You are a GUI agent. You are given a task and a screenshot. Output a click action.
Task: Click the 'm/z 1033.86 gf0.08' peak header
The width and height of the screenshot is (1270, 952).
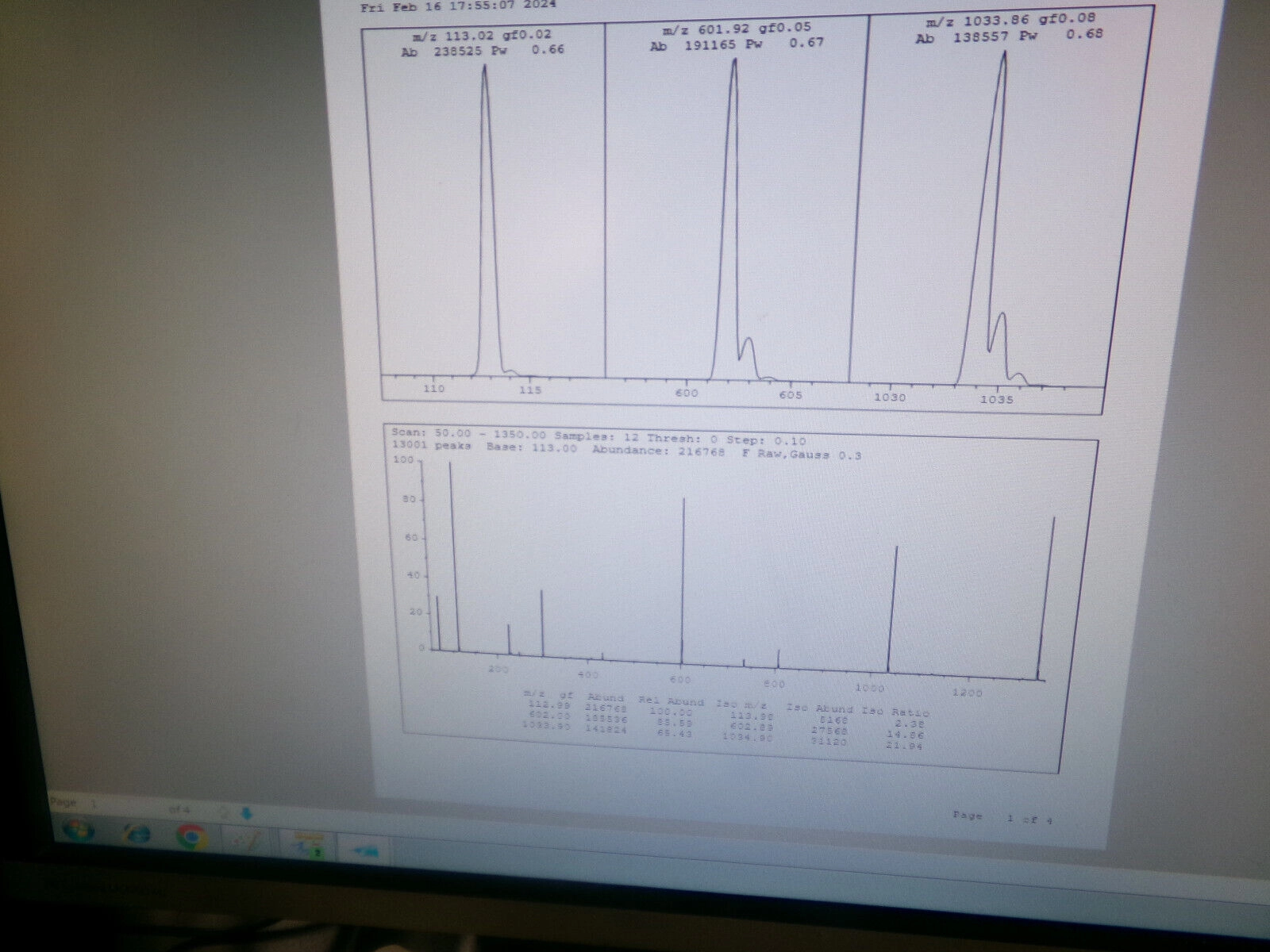[1011, 20]
